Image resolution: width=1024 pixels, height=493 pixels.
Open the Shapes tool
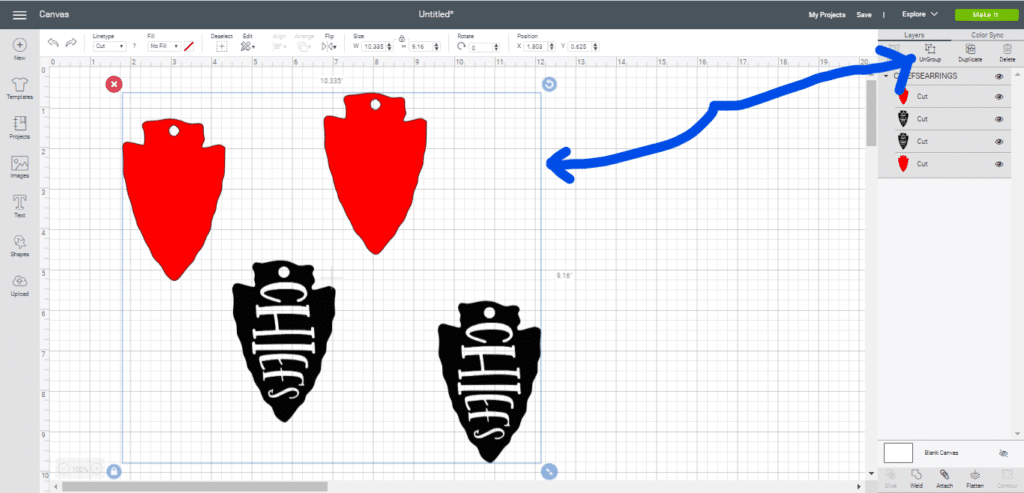[20, 244]
